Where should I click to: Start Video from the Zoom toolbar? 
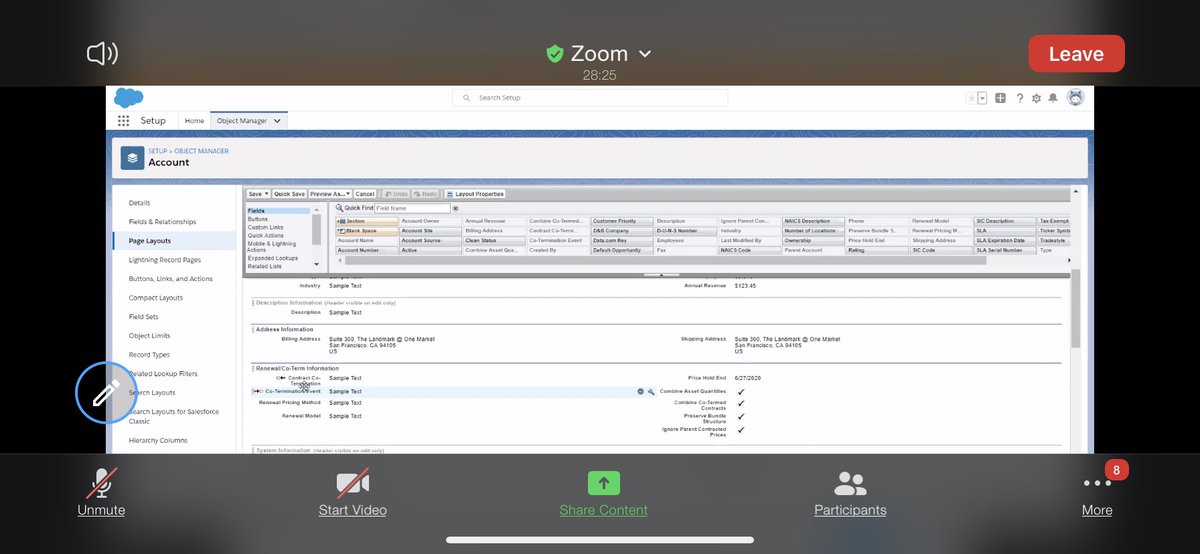353,493
